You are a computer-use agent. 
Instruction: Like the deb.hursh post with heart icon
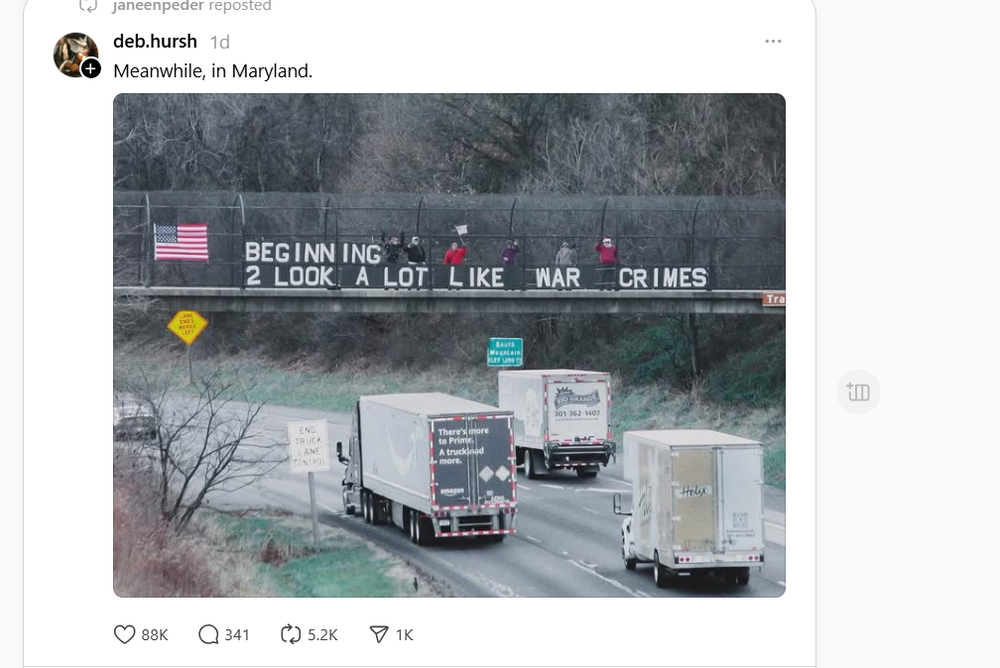(x=124, y=634)
